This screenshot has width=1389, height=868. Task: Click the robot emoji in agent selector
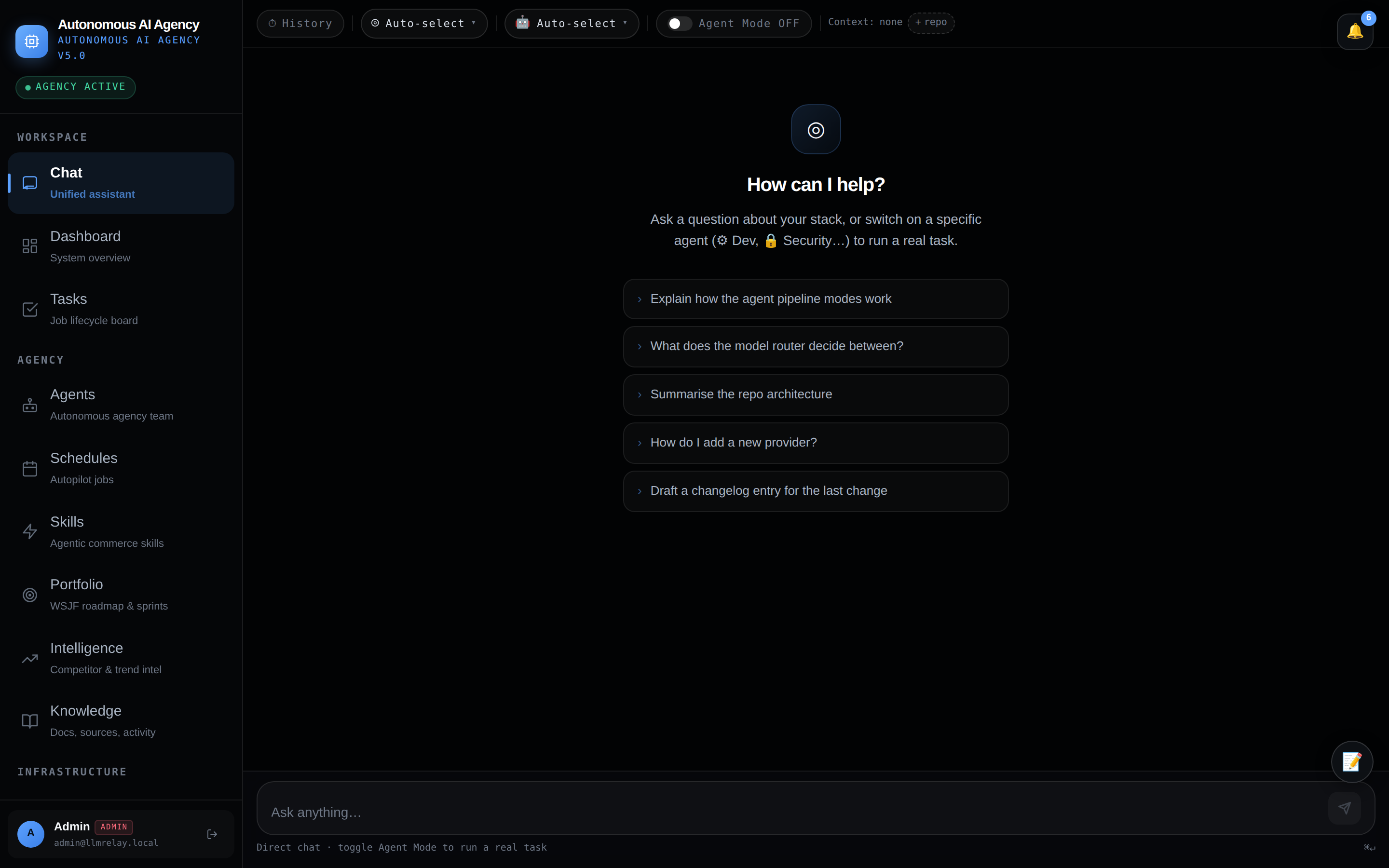coord(522,23)
